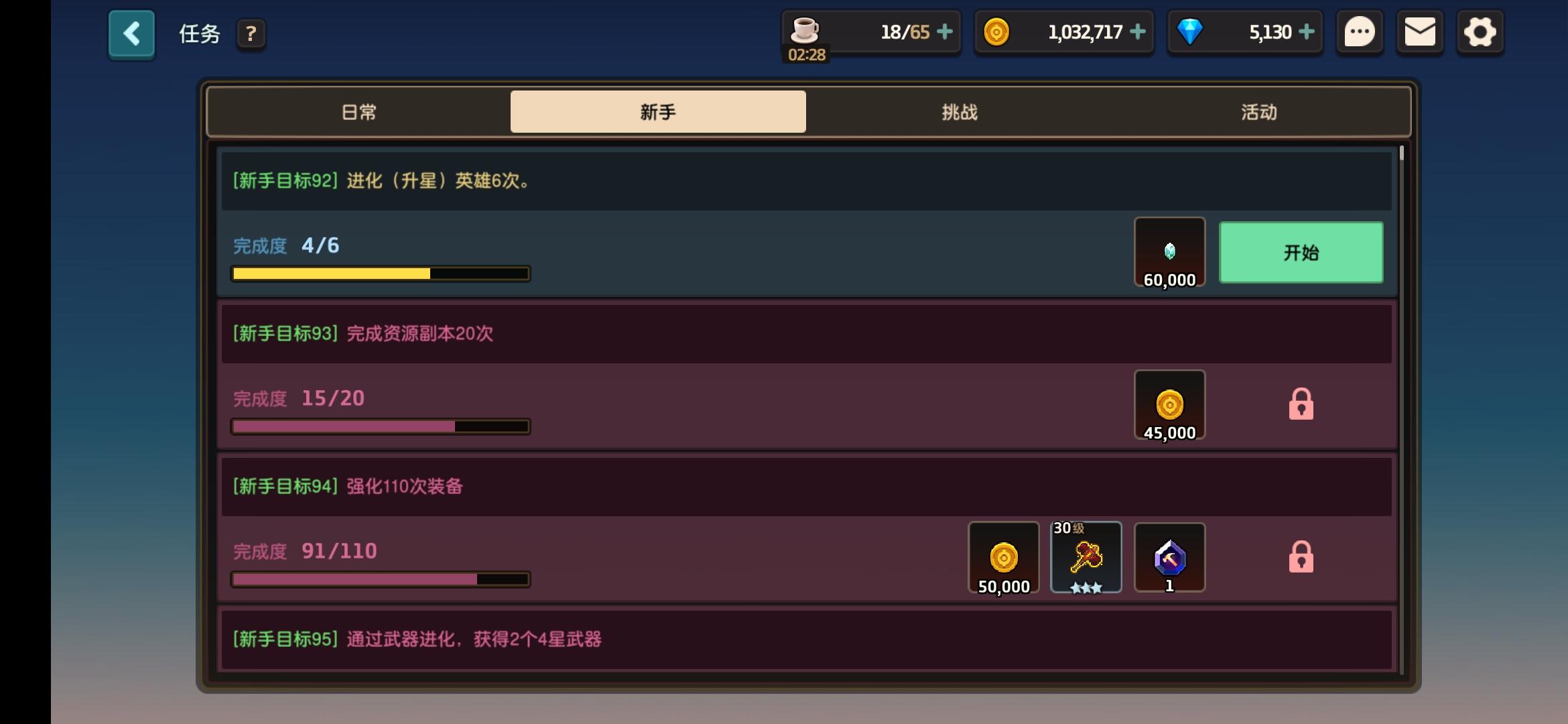Tap the 45,000 gold reward icon
Image resolution: width=1568 pixels, height=724 pixels.
pos(1169,406)
